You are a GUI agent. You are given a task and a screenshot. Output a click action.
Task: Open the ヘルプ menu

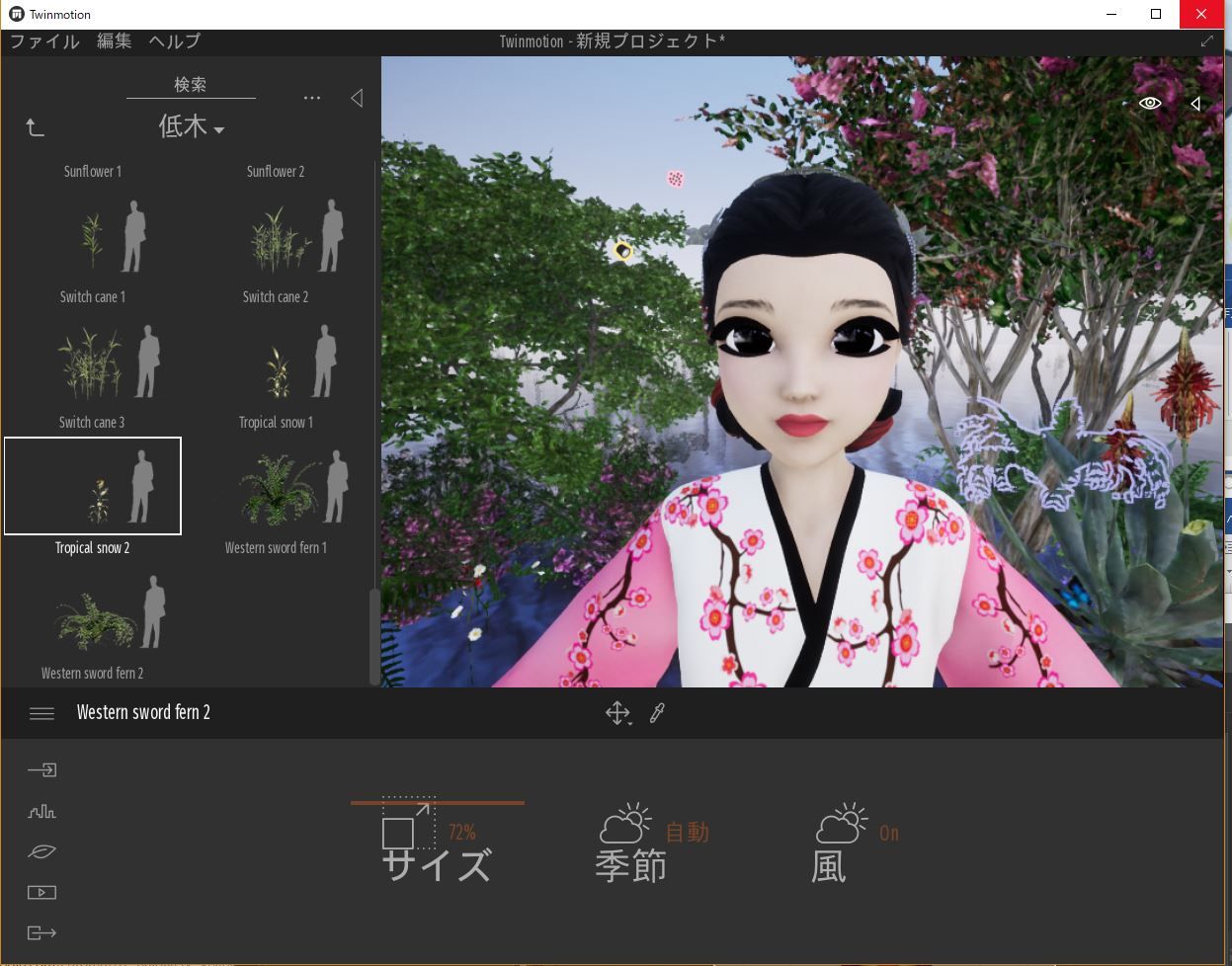[175, 41]
